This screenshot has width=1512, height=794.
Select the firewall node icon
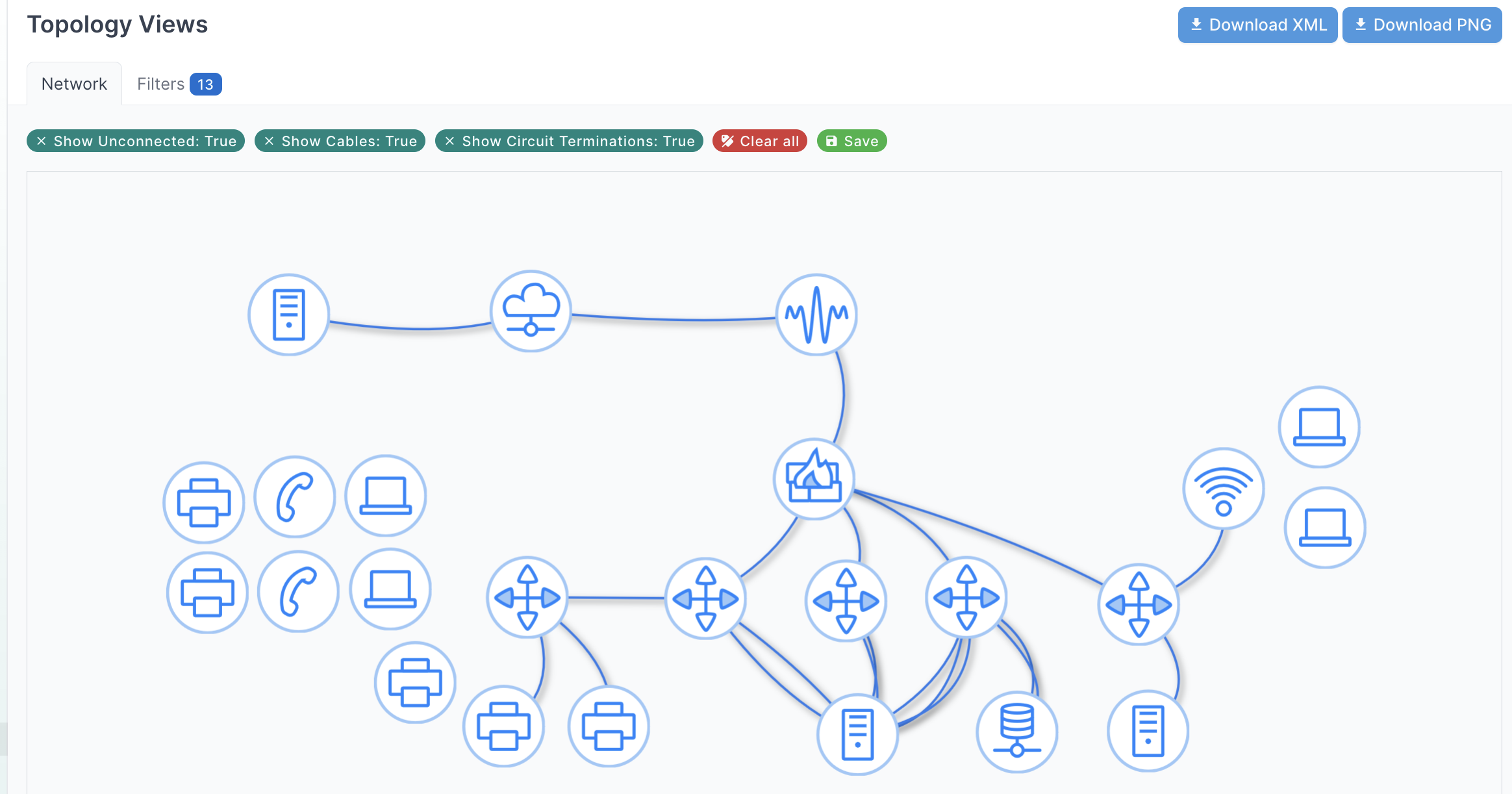coord(814,480)
